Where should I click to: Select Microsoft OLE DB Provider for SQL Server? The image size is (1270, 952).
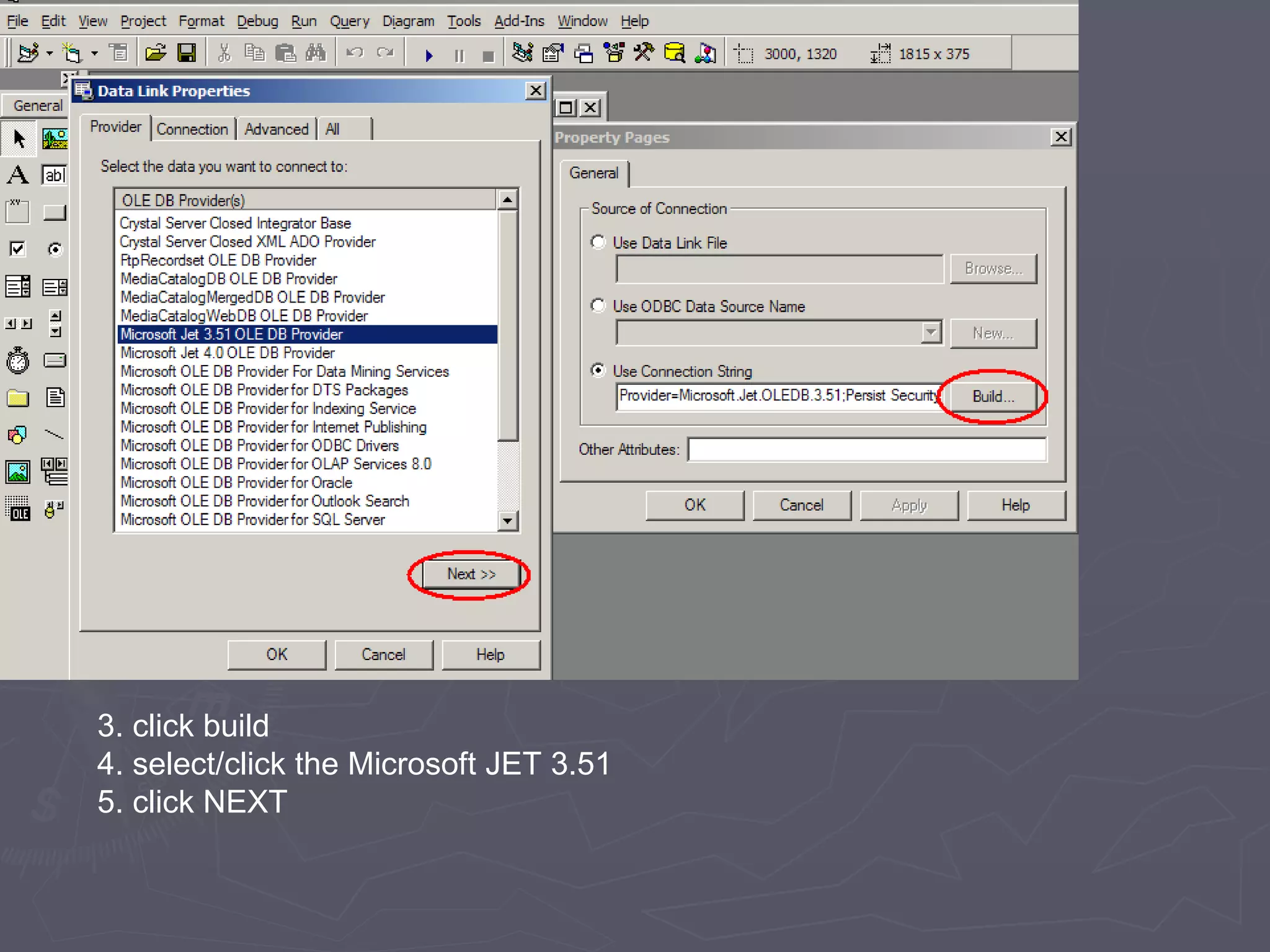(x=307, y=519)
